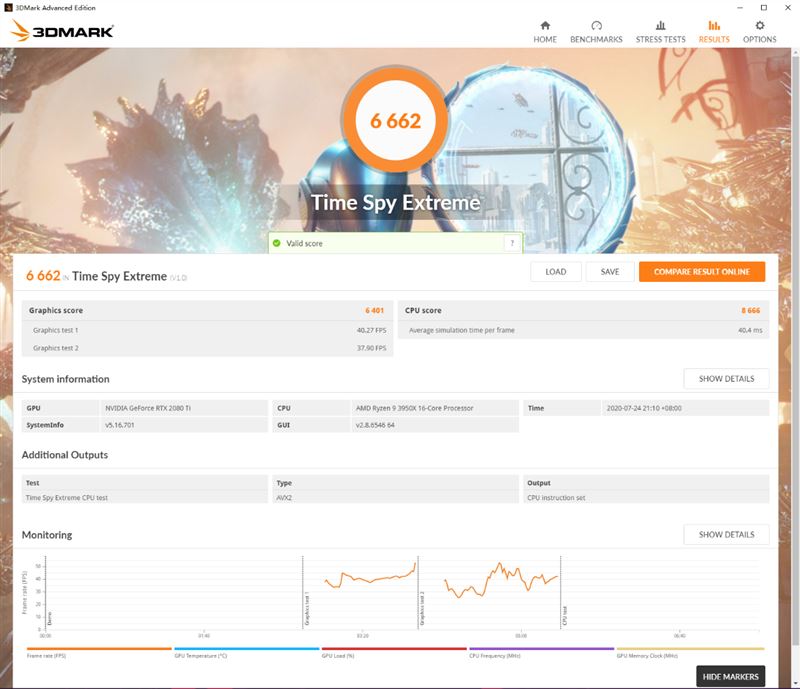This screenshot has height=689, width=800.
Task: Maximize the 3DMark window
Action: point(764,8)
